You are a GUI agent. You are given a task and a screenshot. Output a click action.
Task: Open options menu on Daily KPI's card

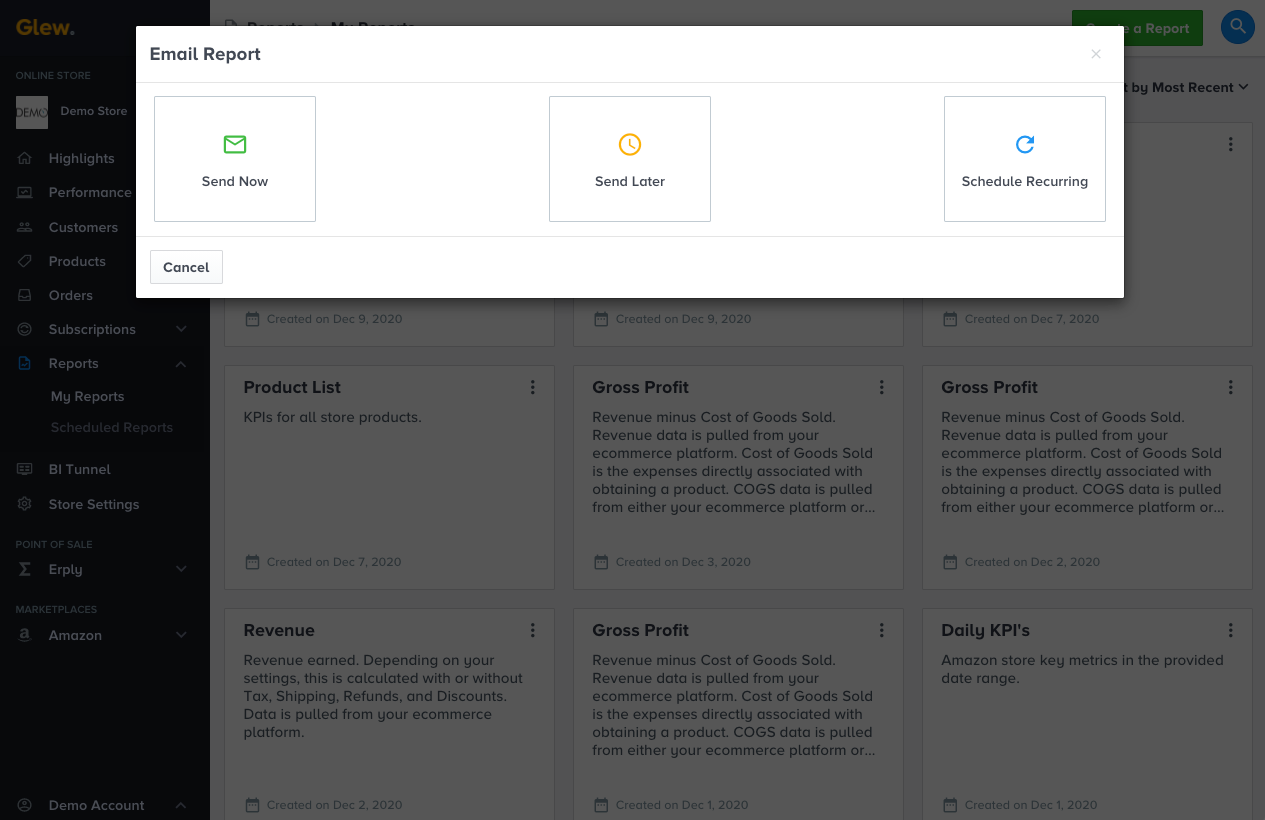coord(1231,630)
